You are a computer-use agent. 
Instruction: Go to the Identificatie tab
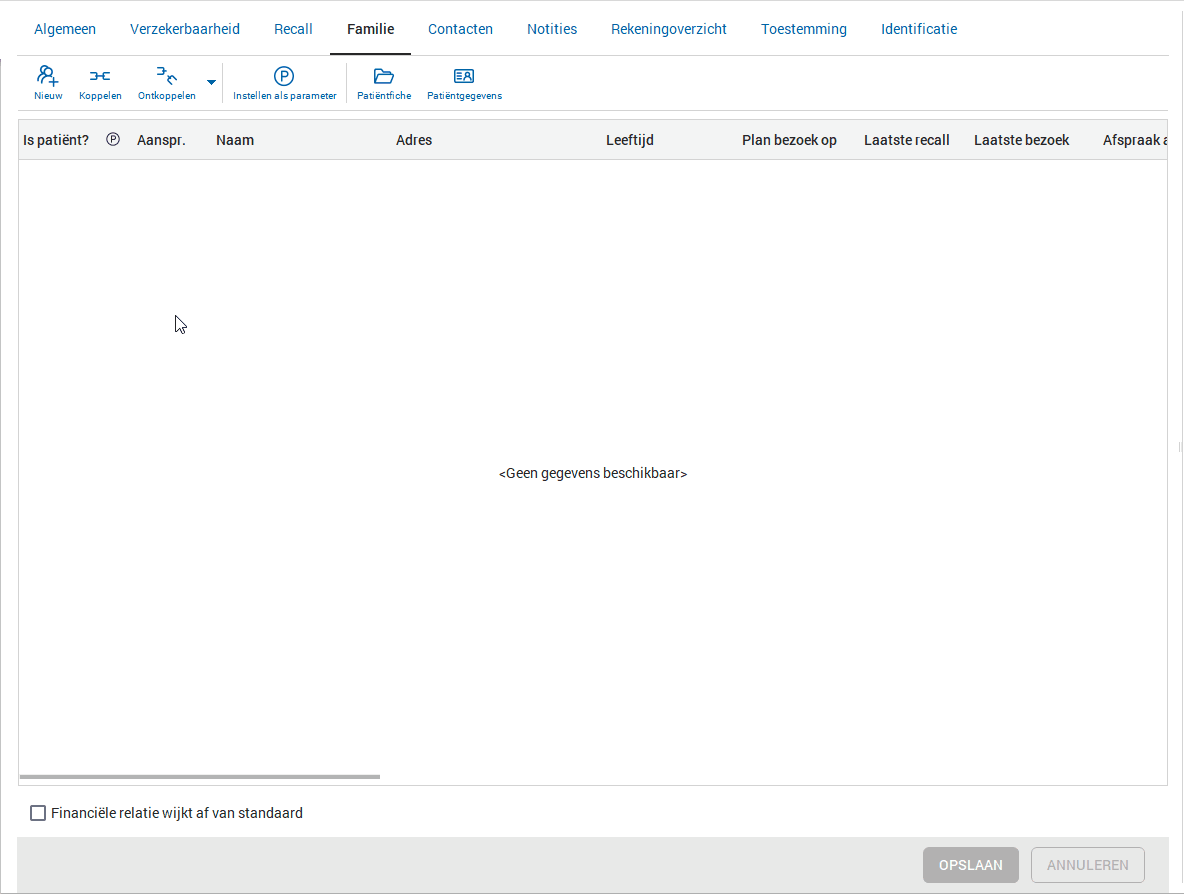tap(919, 29)
